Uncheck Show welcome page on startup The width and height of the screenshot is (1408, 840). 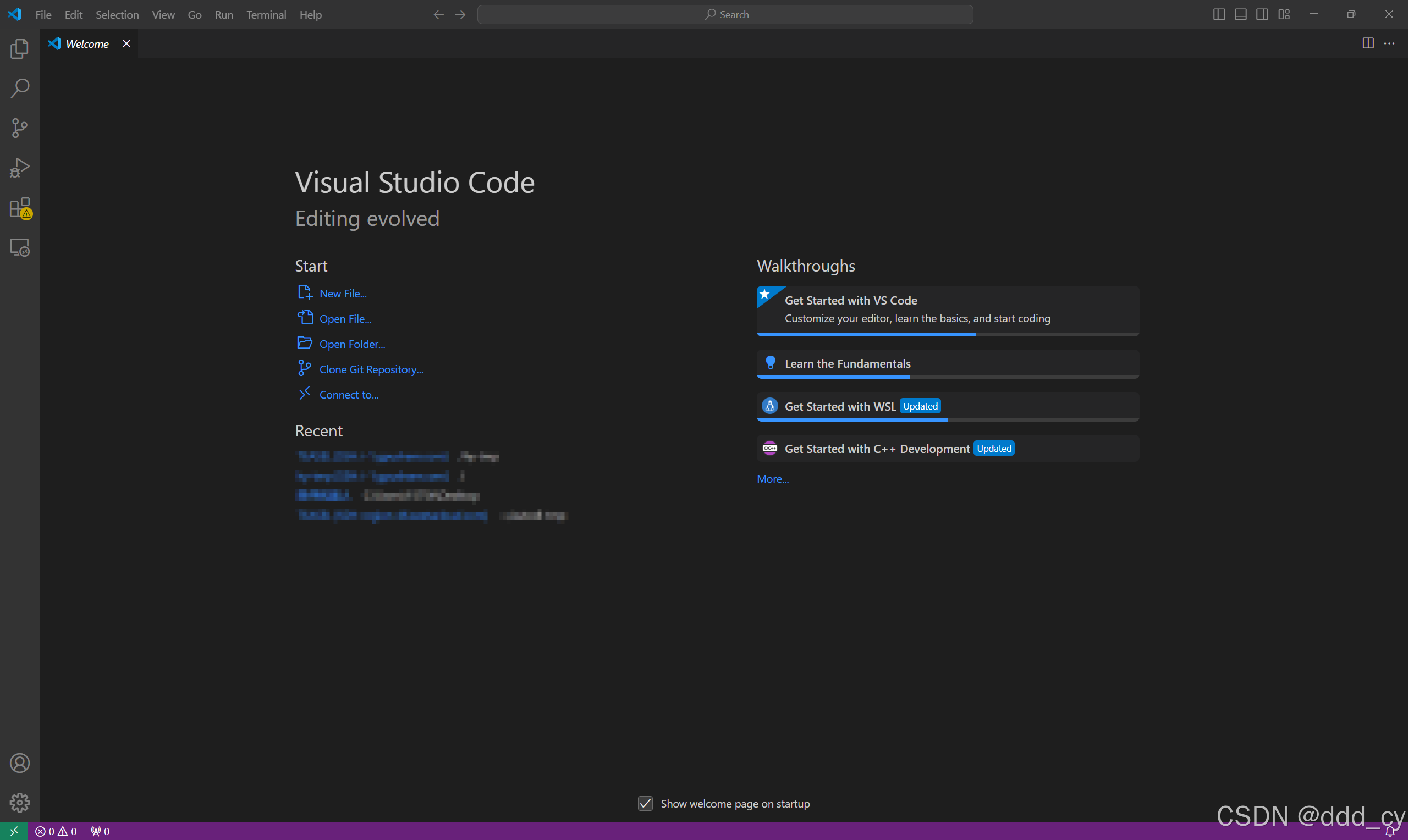645,803
